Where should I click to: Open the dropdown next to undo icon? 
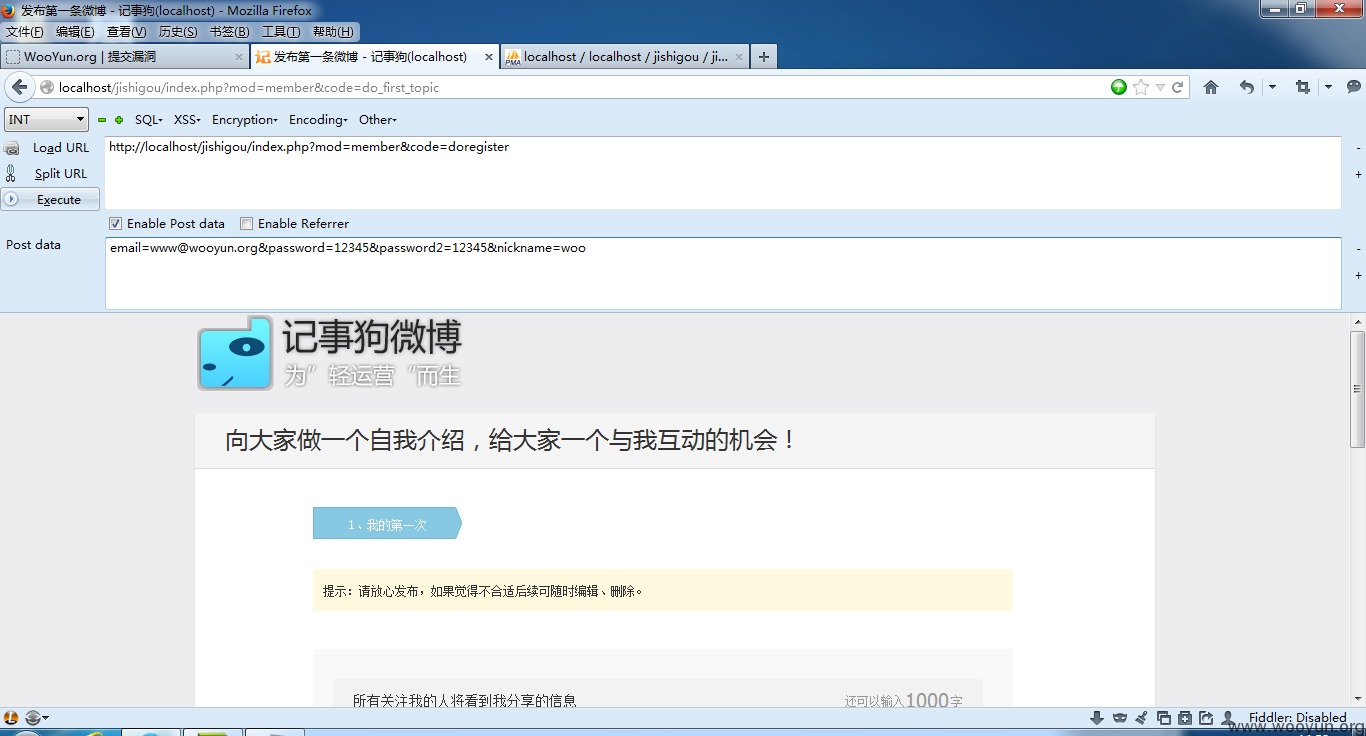[1272, 87]
